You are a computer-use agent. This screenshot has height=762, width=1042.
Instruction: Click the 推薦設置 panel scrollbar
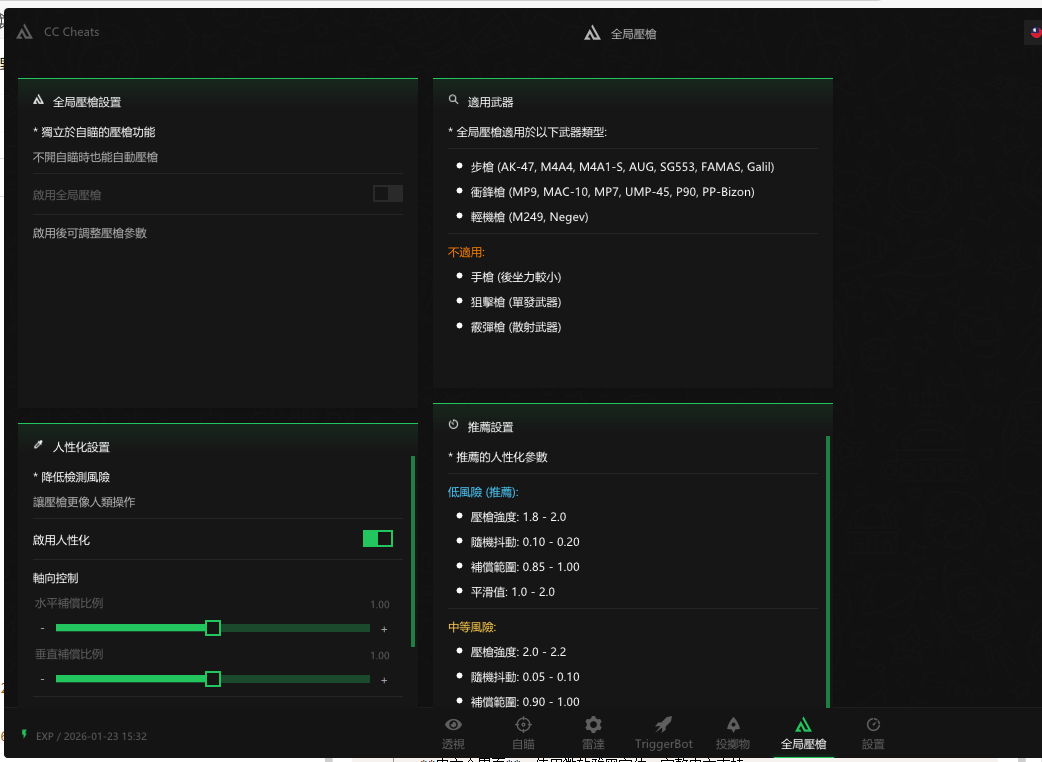point(828,570)
